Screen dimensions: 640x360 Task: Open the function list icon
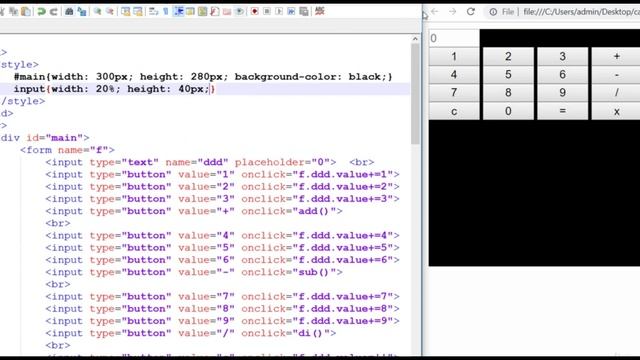pos(215,11)
